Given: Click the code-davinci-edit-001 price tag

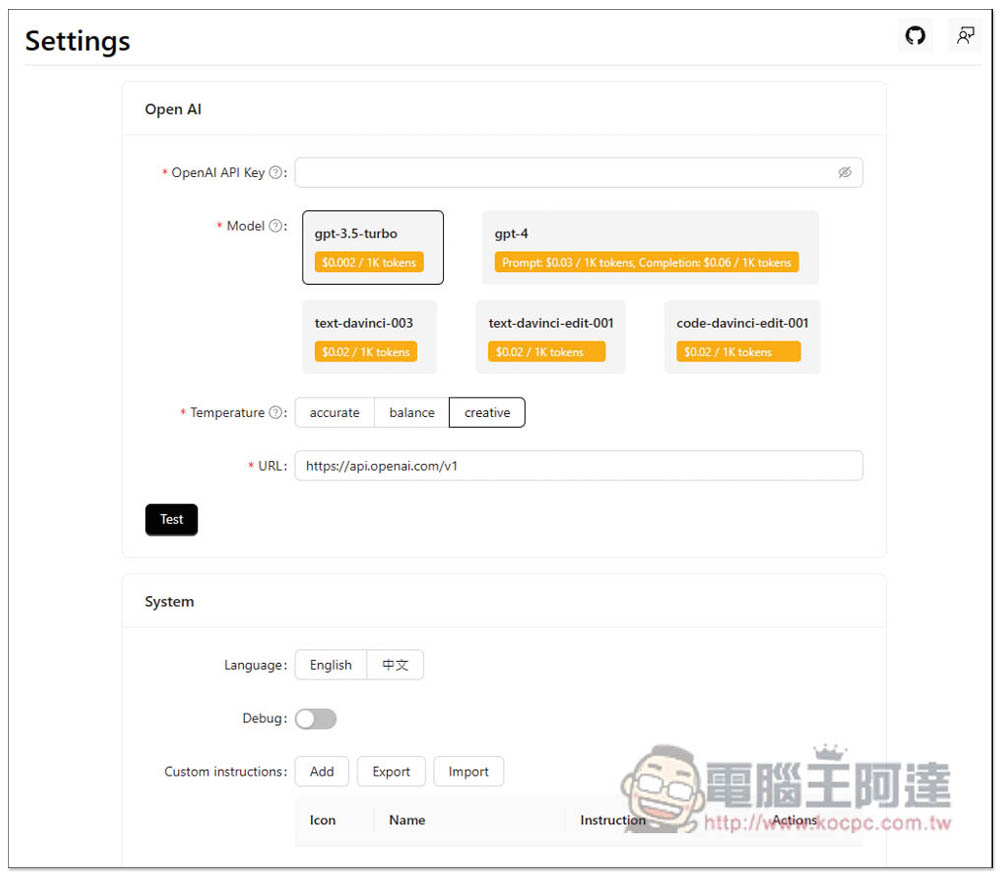Looking at the screenshot, I should pos(739,351).
